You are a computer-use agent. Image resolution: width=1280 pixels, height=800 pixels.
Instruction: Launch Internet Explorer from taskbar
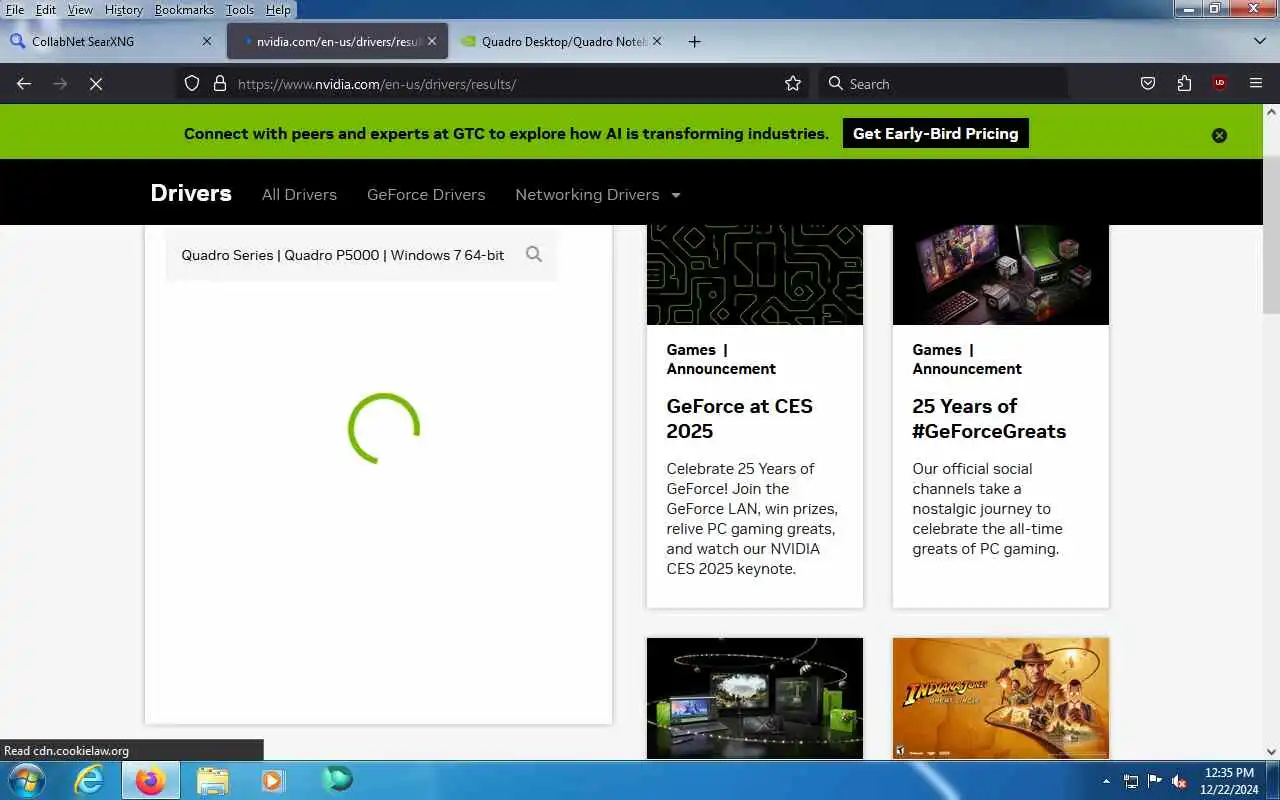(90, 780)
